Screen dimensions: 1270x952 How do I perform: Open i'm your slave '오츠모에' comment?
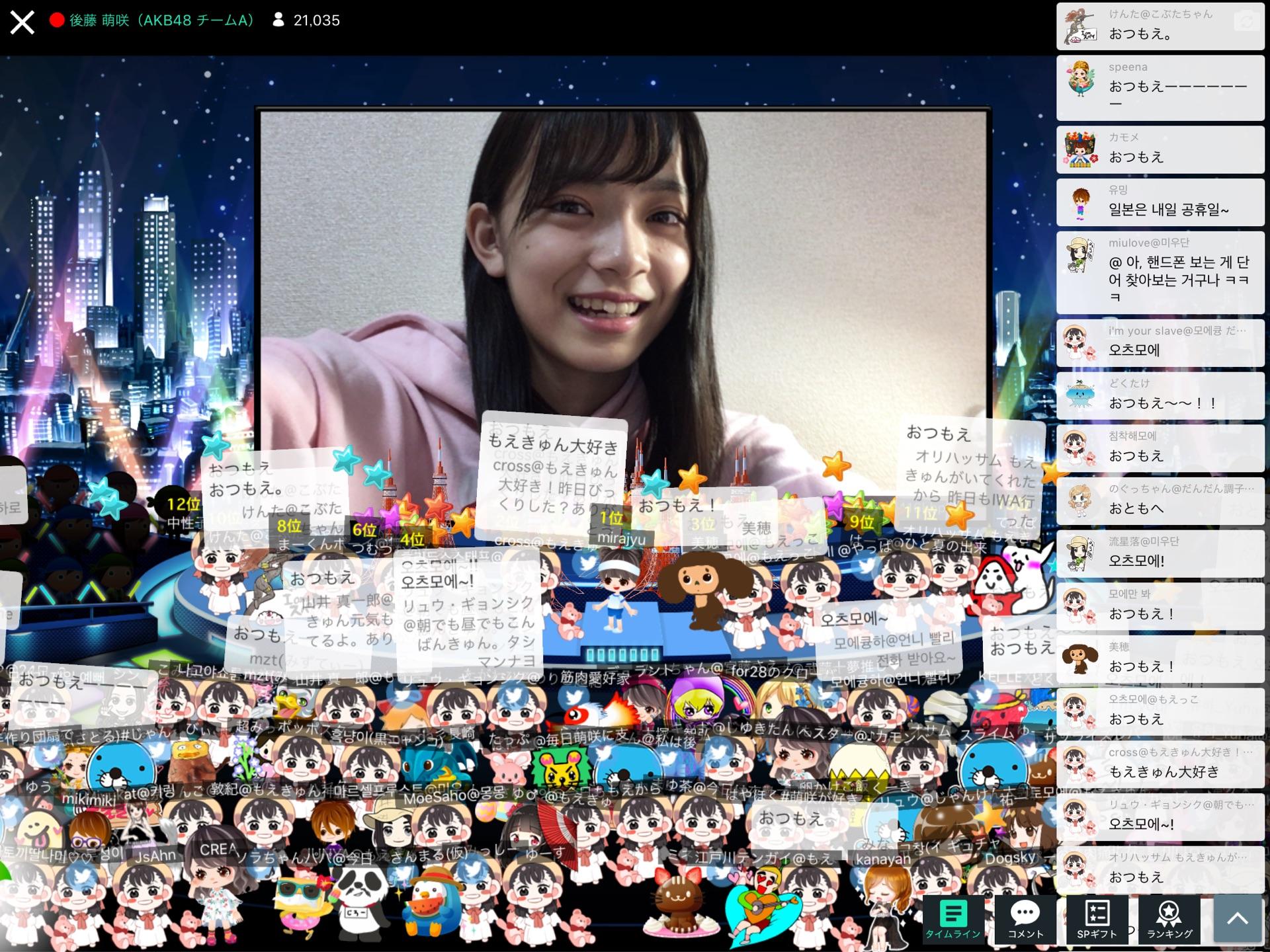click(x=1160, y=342)
